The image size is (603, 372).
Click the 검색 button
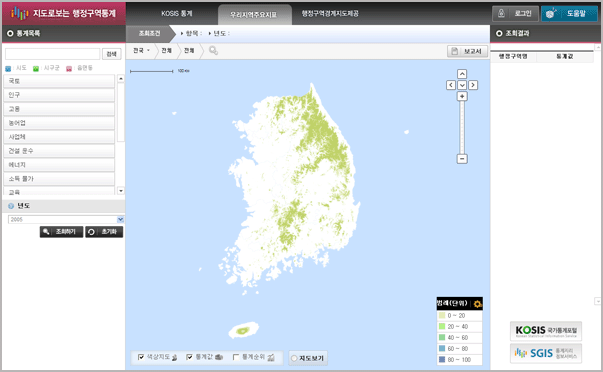[112, 54]
